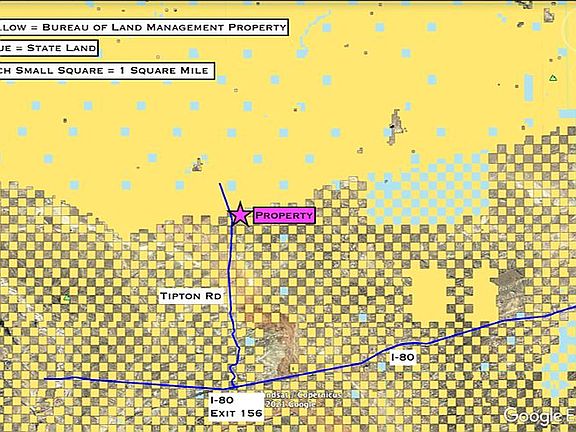576x432 pixels.
Task: Select the pink Property label
Action: [x=284, y=215]
